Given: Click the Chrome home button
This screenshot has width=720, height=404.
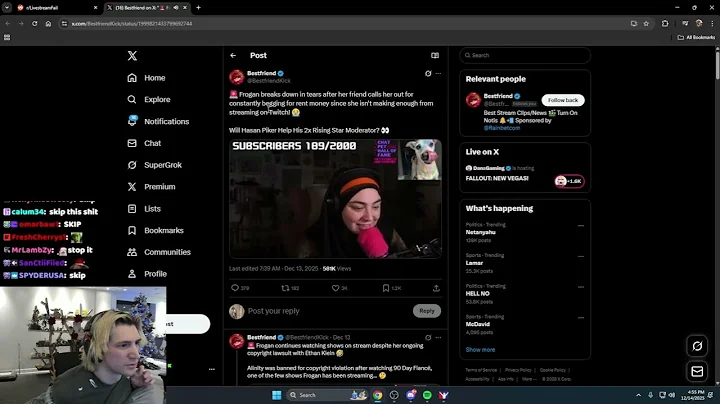Looking at the screenshot, I should pyautogui.click(x=48, y=23).
